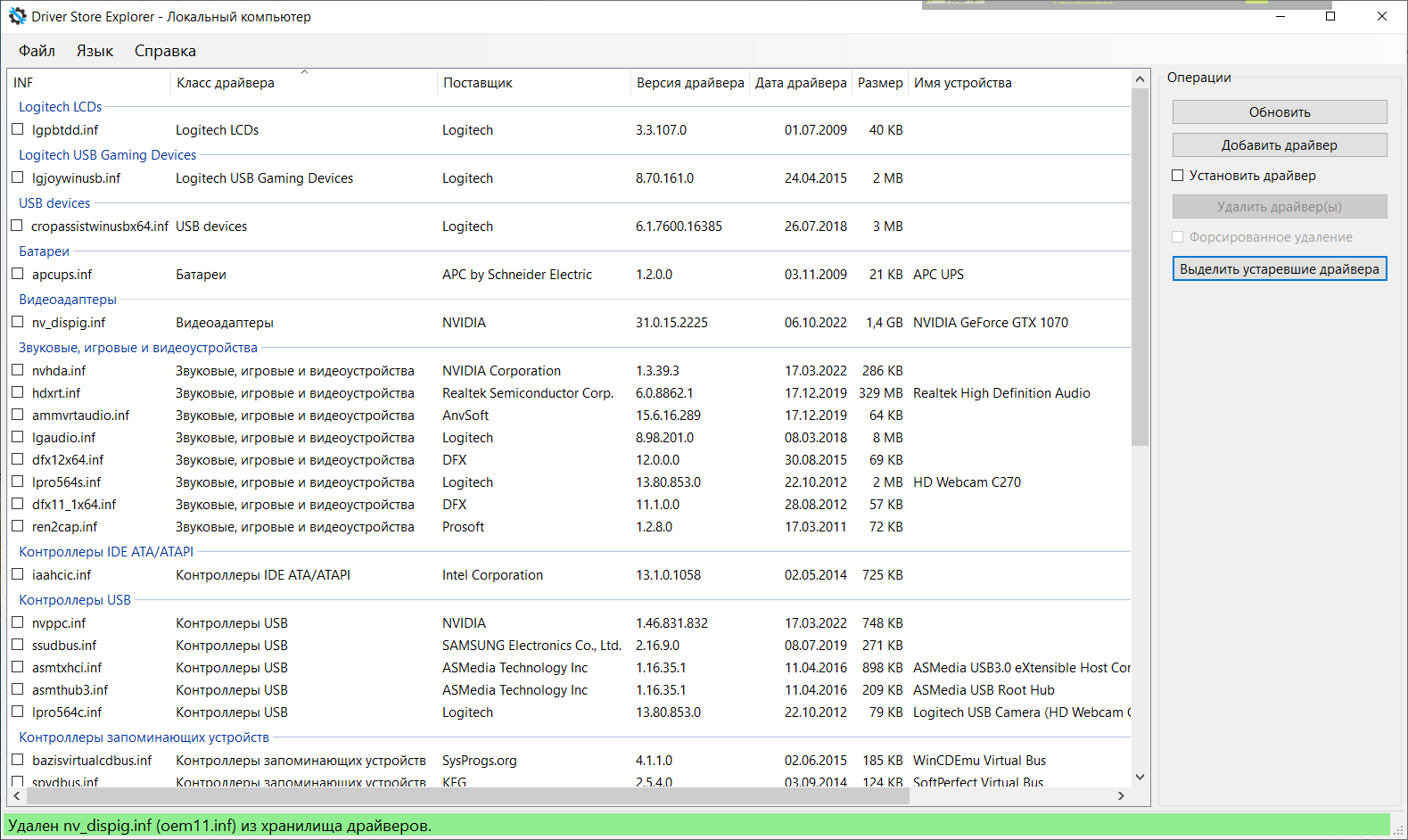The image size is (1408, 840).
Task: Click "Контроллеры запоминающих устройств" group header
Action: [144, 737]
